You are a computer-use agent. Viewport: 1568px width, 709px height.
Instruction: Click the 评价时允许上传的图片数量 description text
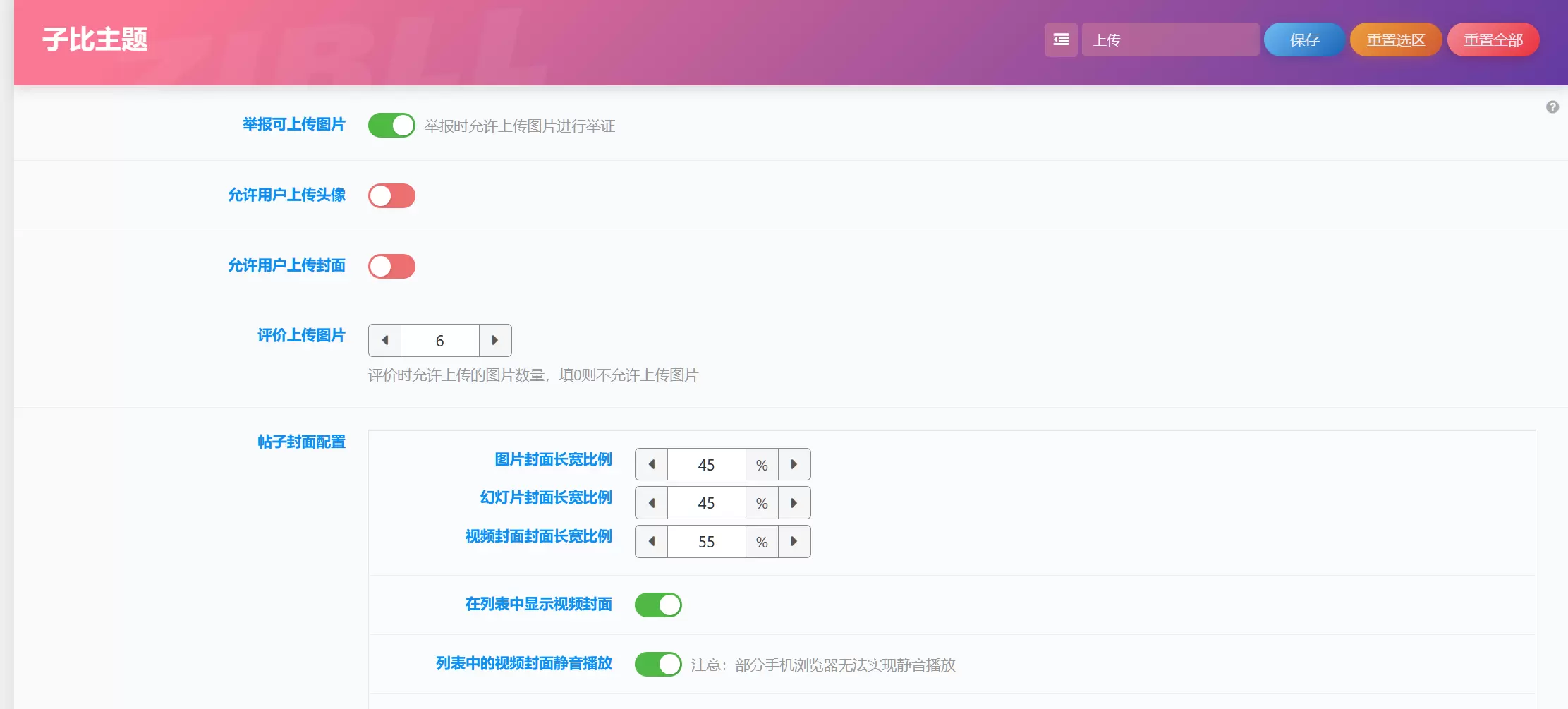[x=533, y=375]
